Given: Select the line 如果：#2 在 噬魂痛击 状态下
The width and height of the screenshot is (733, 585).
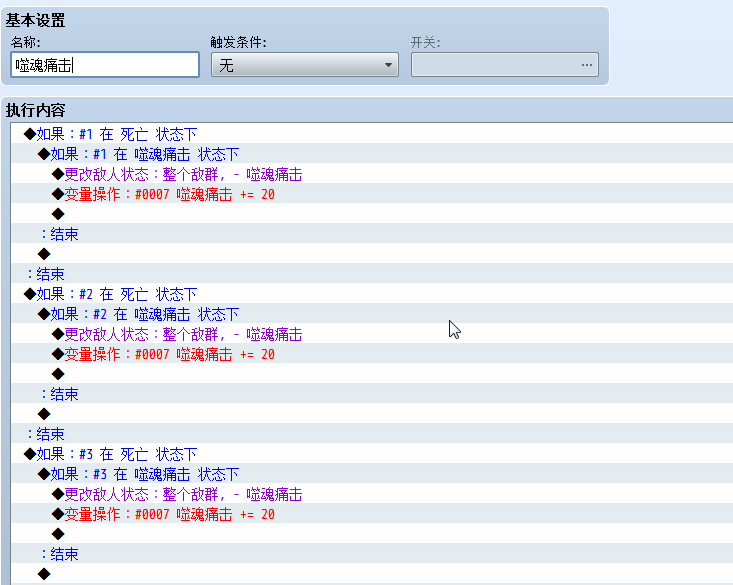Looking at the screenshot, I should tap(372, 314).
